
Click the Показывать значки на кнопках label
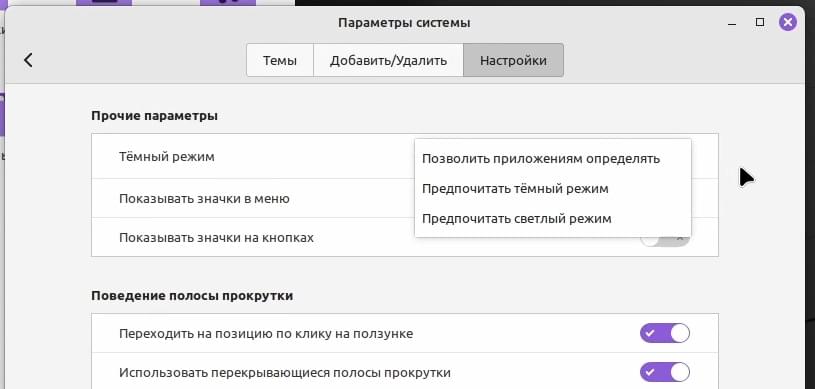coord(216,238)
